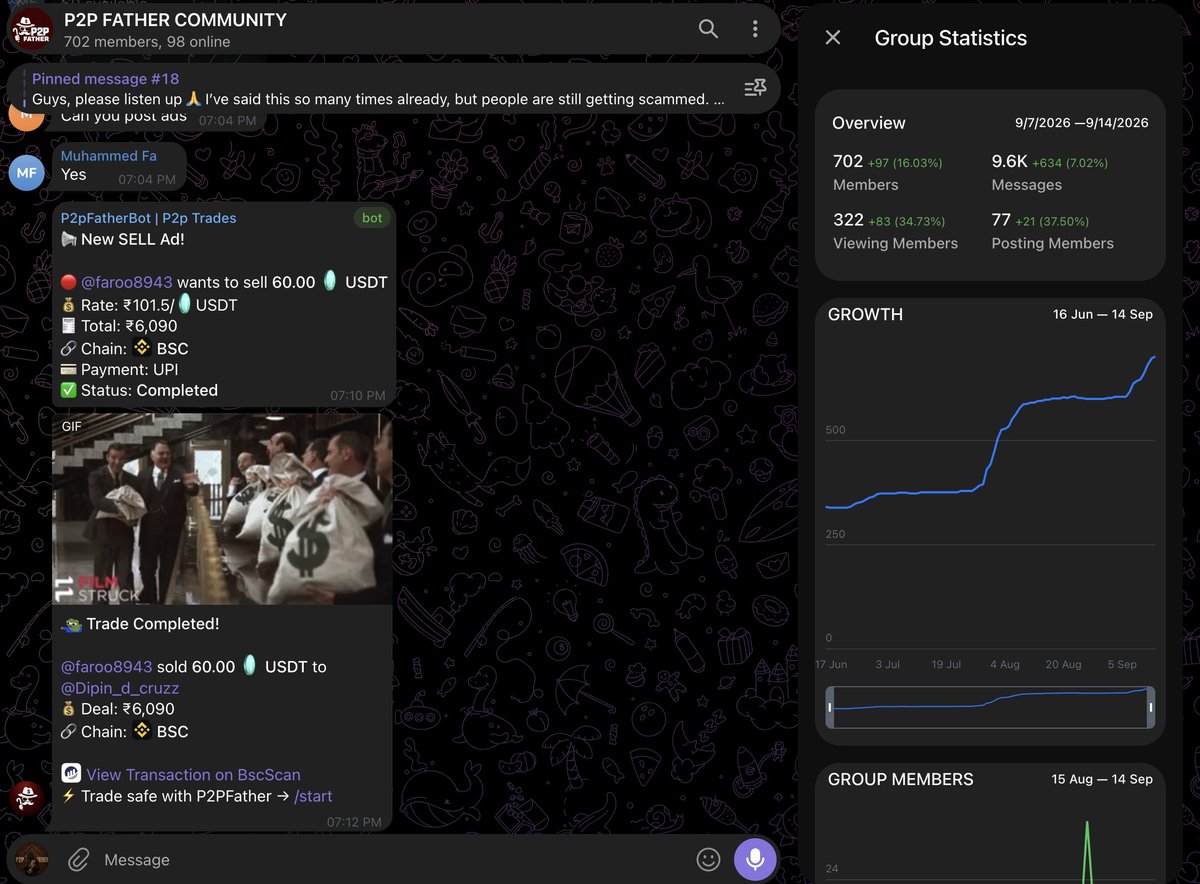Screen dimensions: 1200x884
Task: Click the Status: Completed line
Action: [139, 391]
